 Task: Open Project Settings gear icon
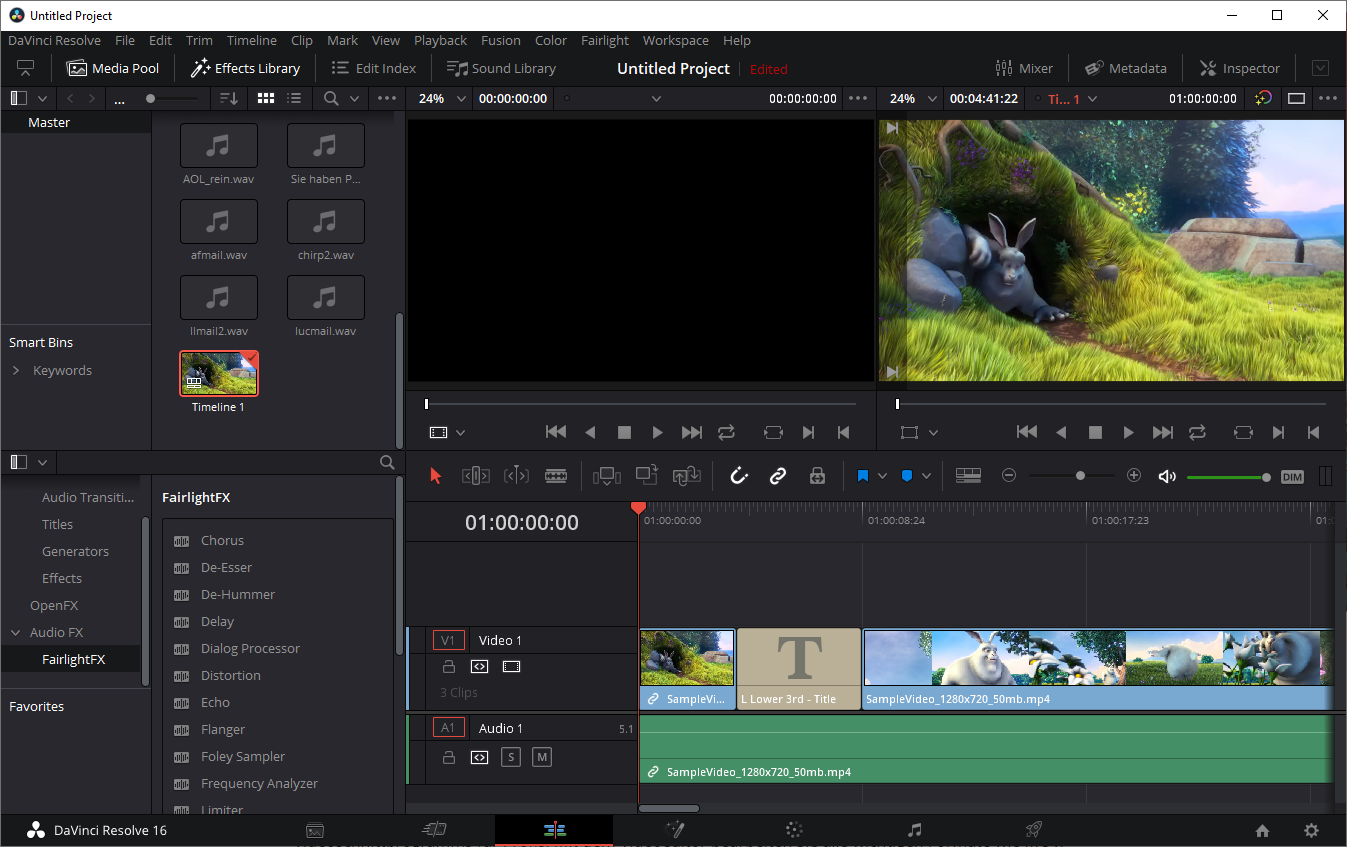[x=1311, y=830]
